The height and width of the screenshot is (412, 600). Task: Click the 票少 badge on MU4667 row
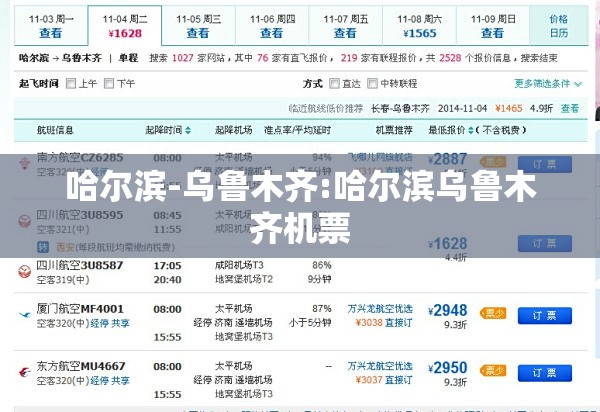[x=493, y=371]
